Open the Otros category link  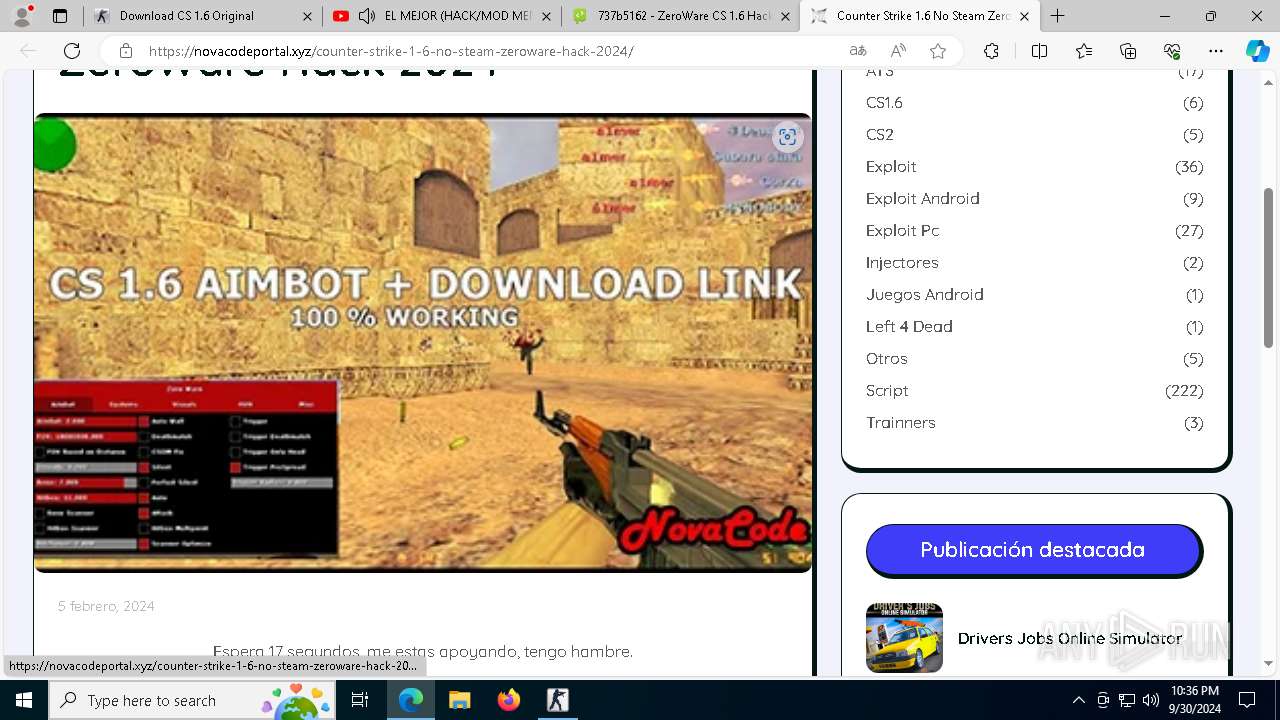(887, 359)
